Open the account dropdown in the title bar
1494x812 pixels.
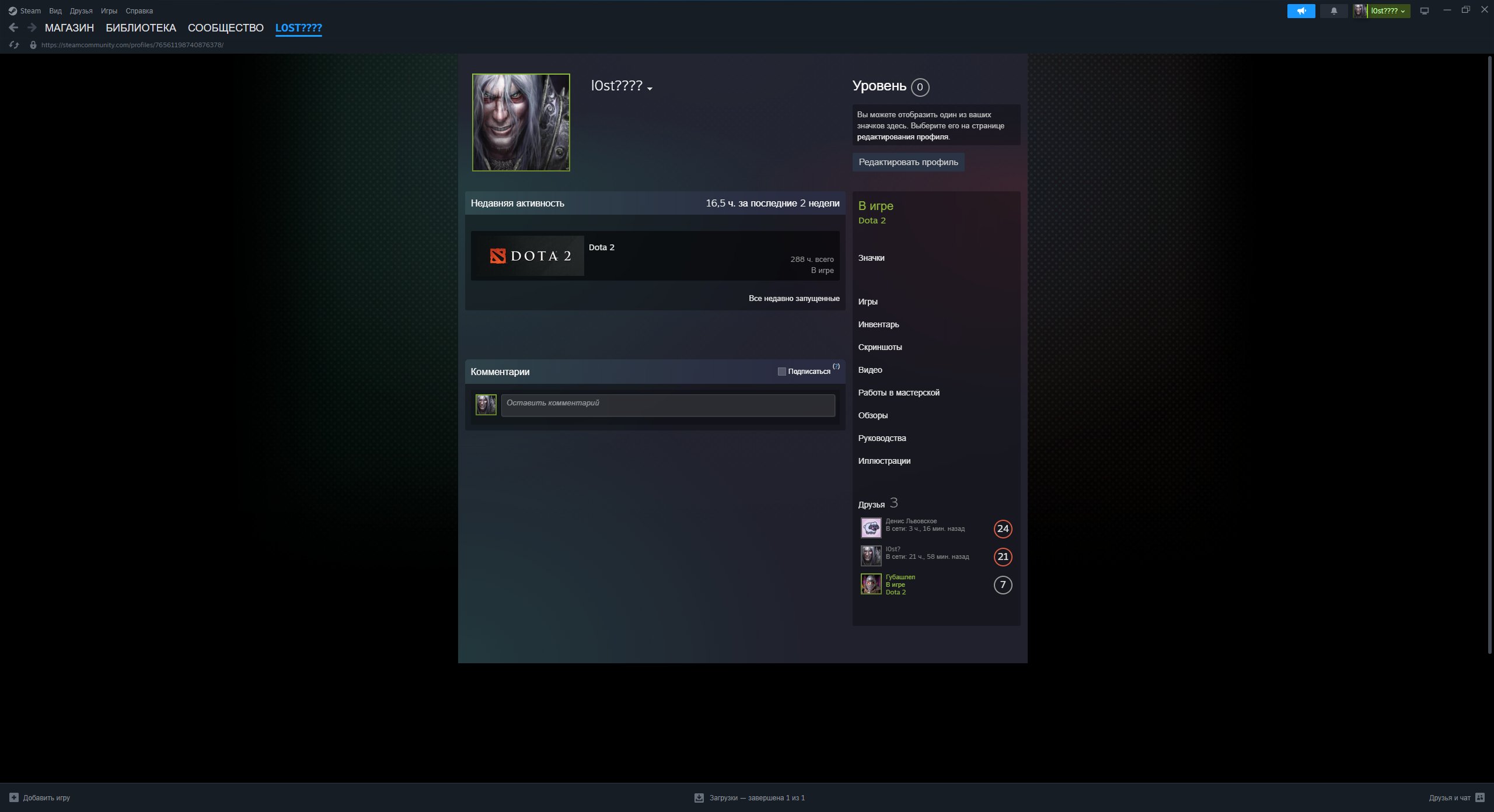pyautogui.click(x=1388, y=11)
